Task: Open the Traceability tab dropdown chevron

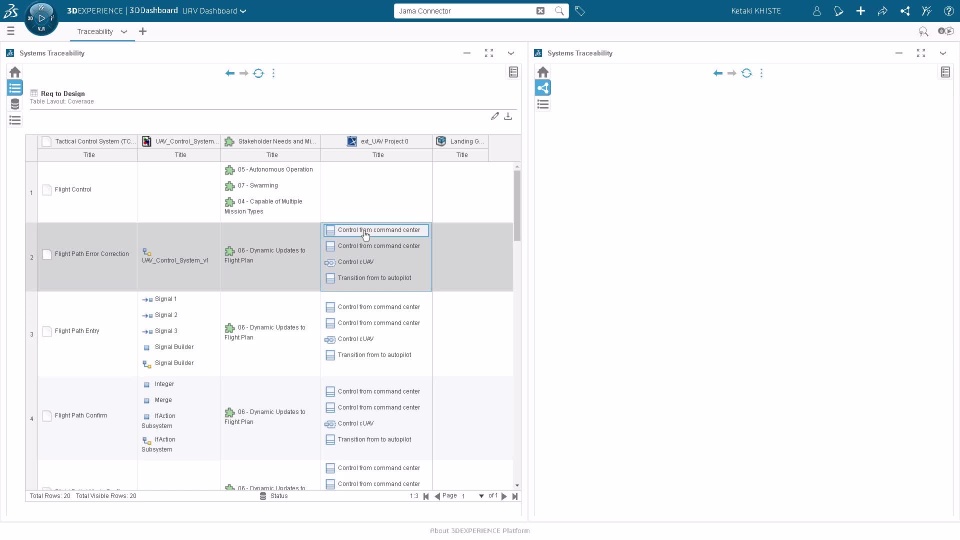Action: [x=124, y=31]
